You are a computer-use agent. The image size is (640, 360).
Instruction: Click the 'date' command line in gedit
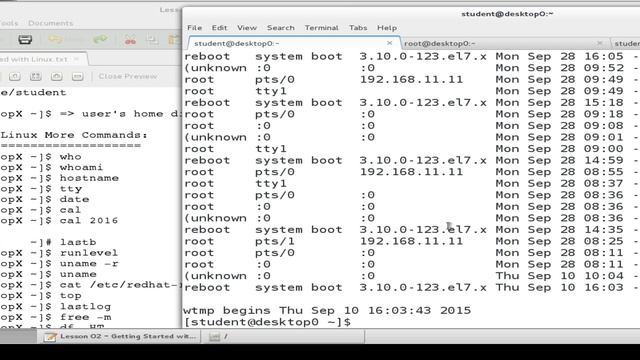(x=44, y=199)
